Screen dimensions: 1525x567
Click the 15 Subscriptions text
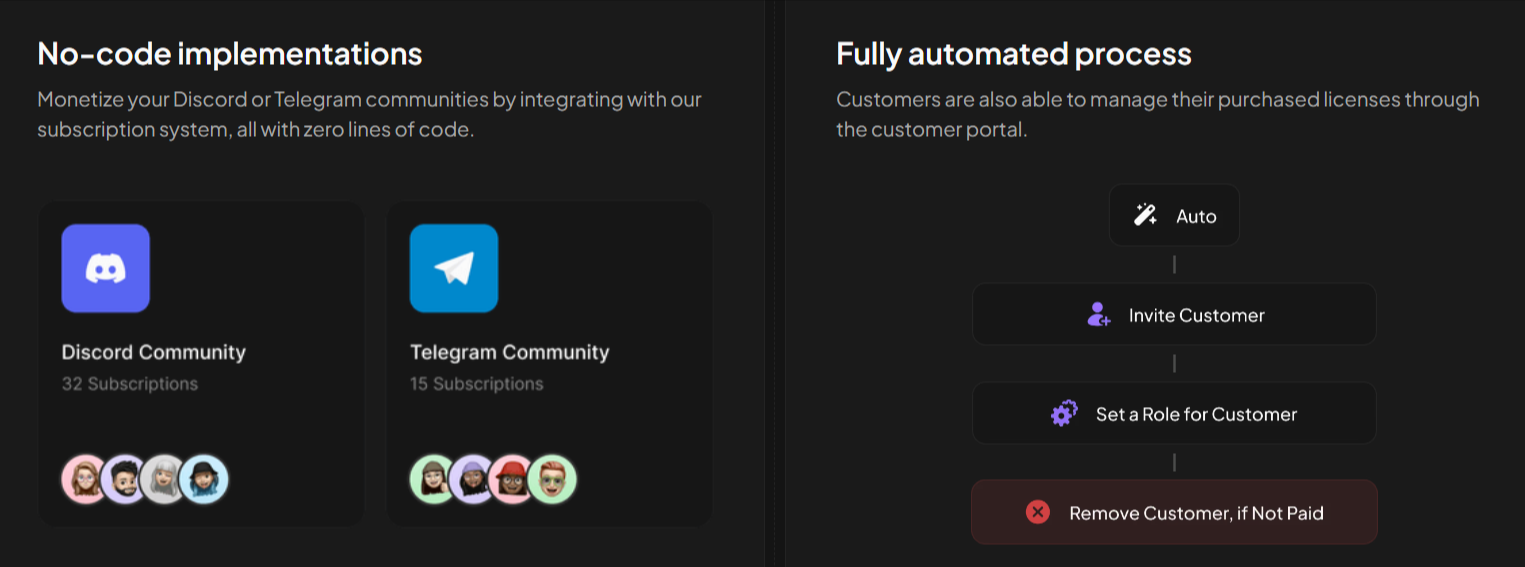[x=477, y=384]
